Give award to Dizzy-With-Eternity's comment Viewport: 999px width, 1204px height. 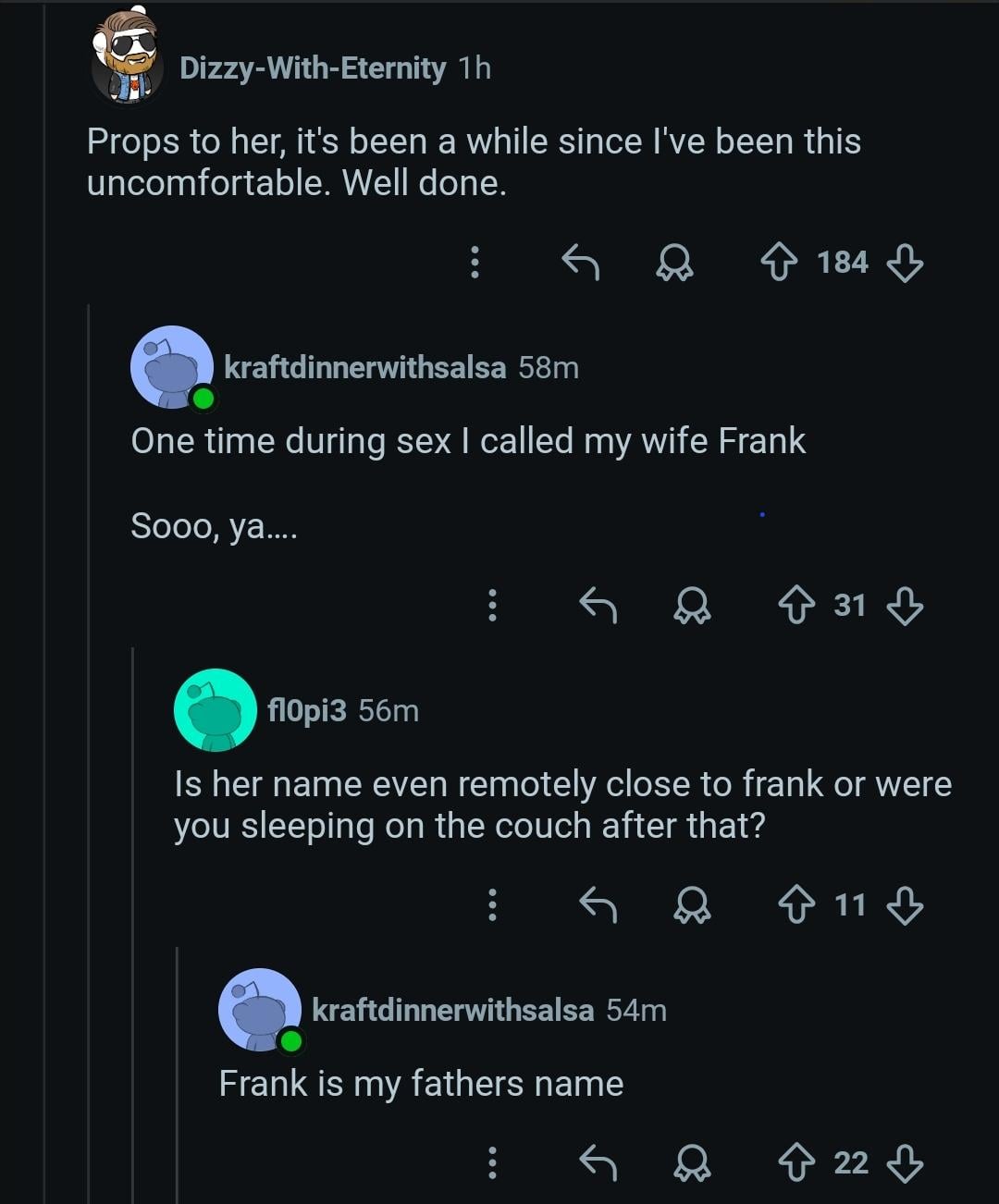[x=674, y=263]
